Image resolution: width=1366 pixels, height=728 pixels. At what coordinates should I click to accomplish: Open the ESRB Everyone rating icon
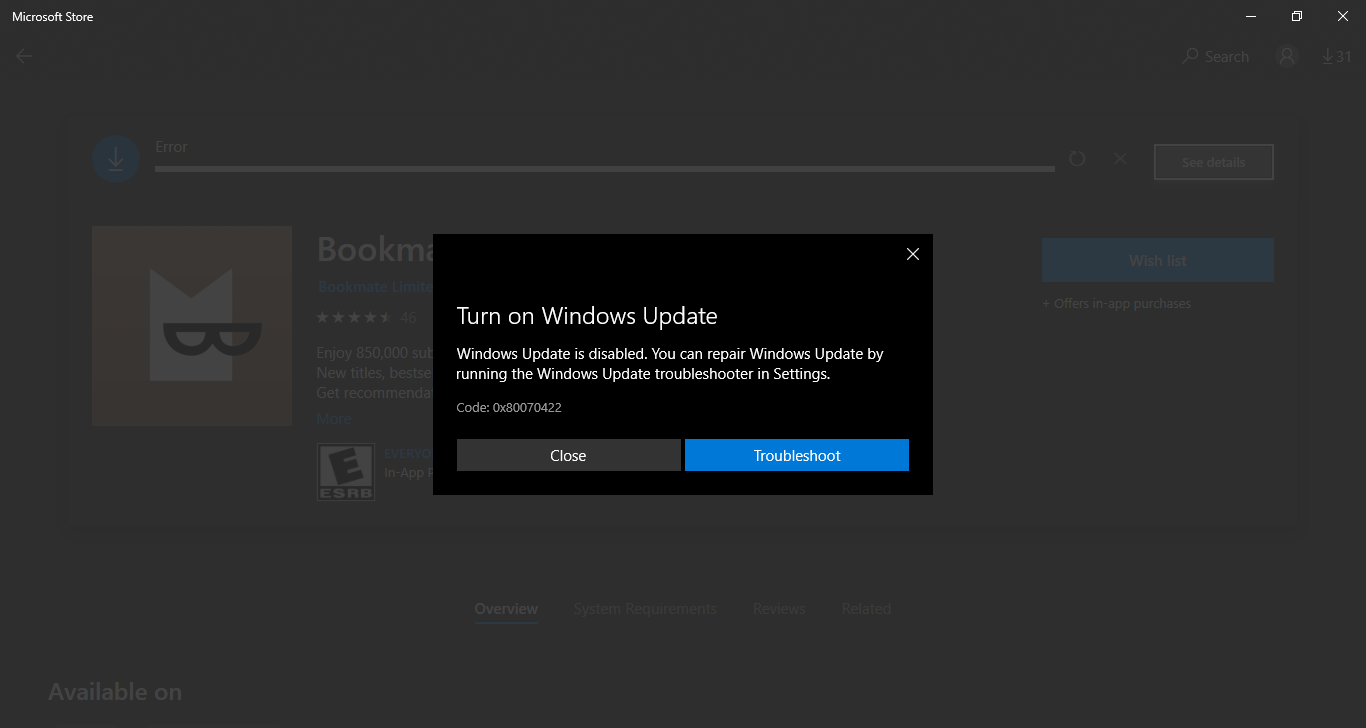click(x=345, y=470)
